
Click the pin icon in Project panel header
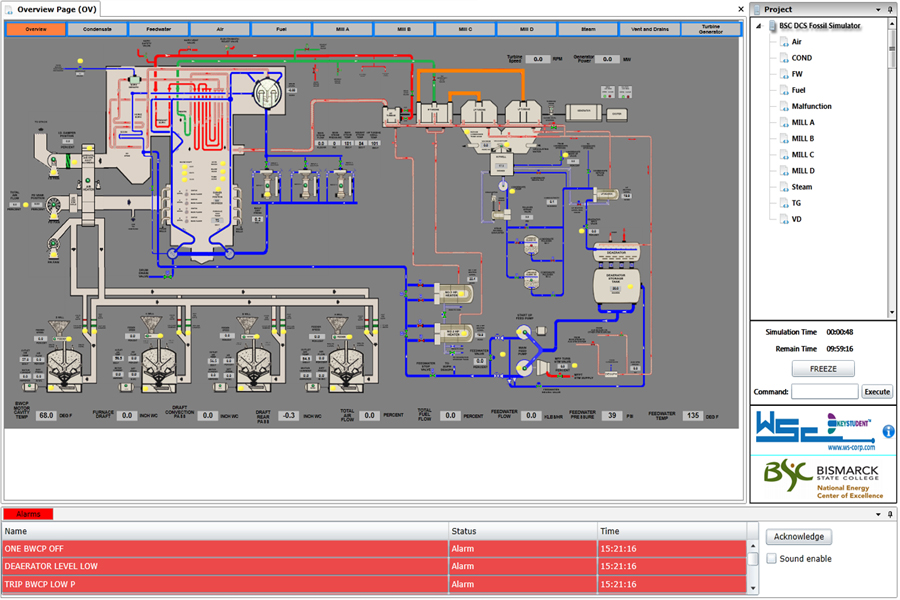point(890,9)
